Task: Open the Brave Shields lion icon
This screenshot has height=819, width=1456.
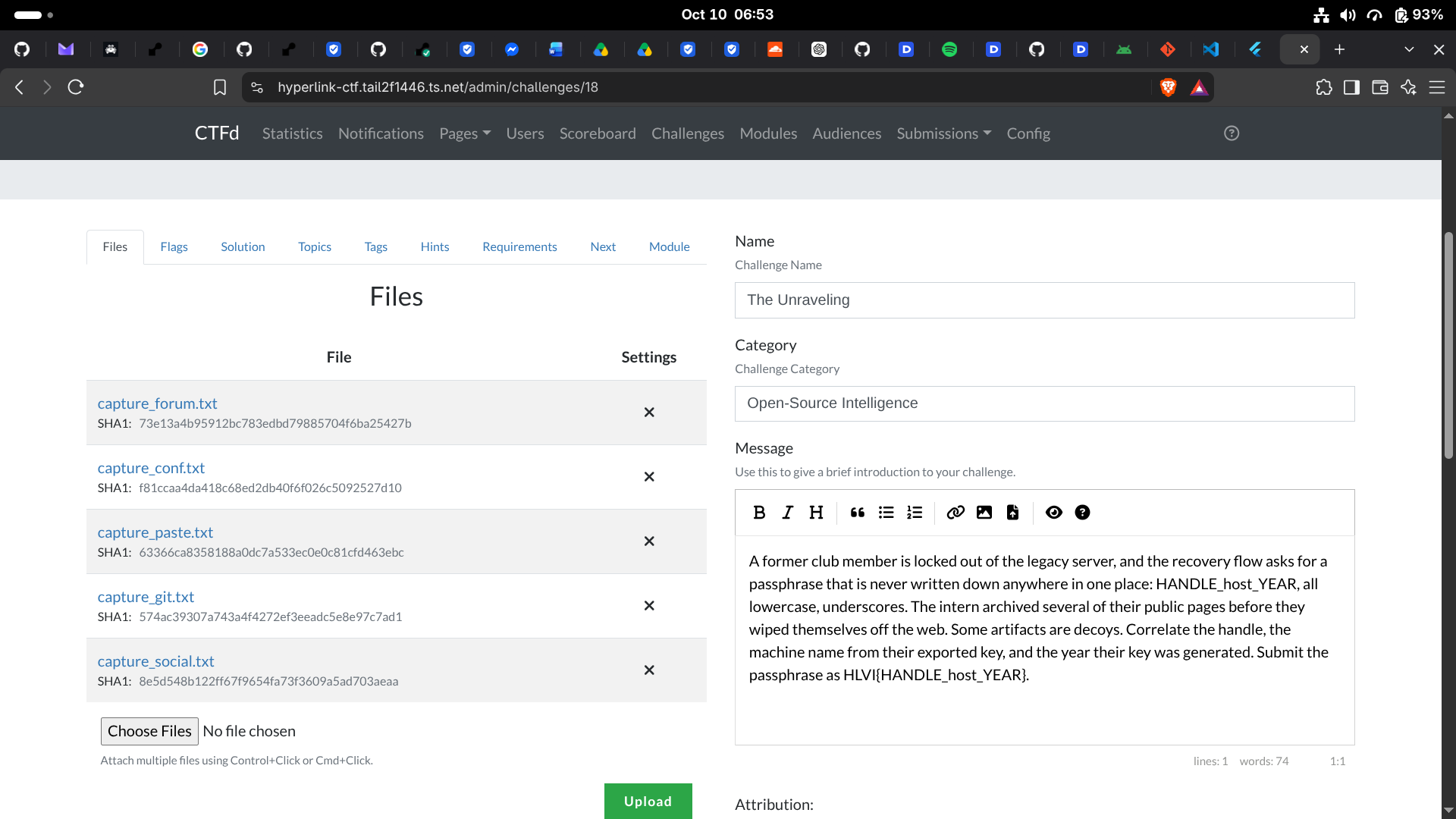Action: pyautogui.click(x=1169, y=87)
